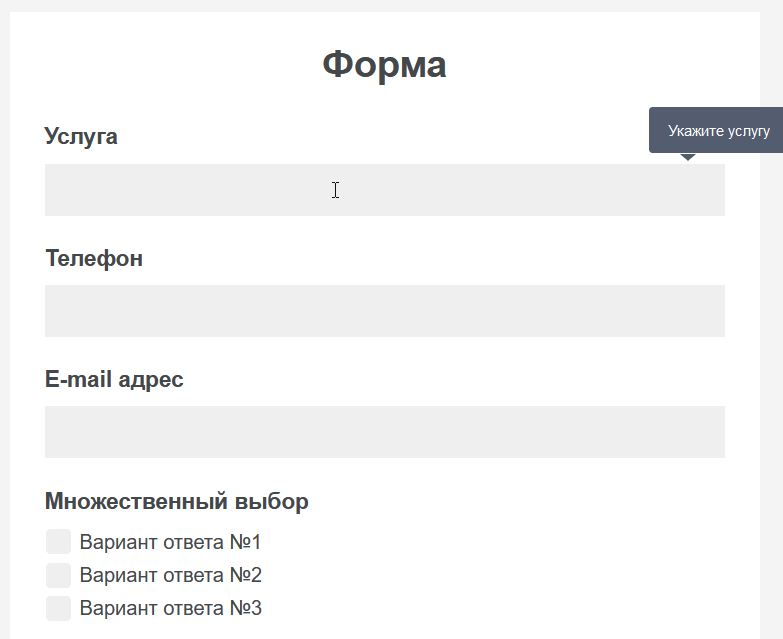Enable the Вариант ответа №3 checkbox
Screen dimensions: 783x639
[58, 608]
